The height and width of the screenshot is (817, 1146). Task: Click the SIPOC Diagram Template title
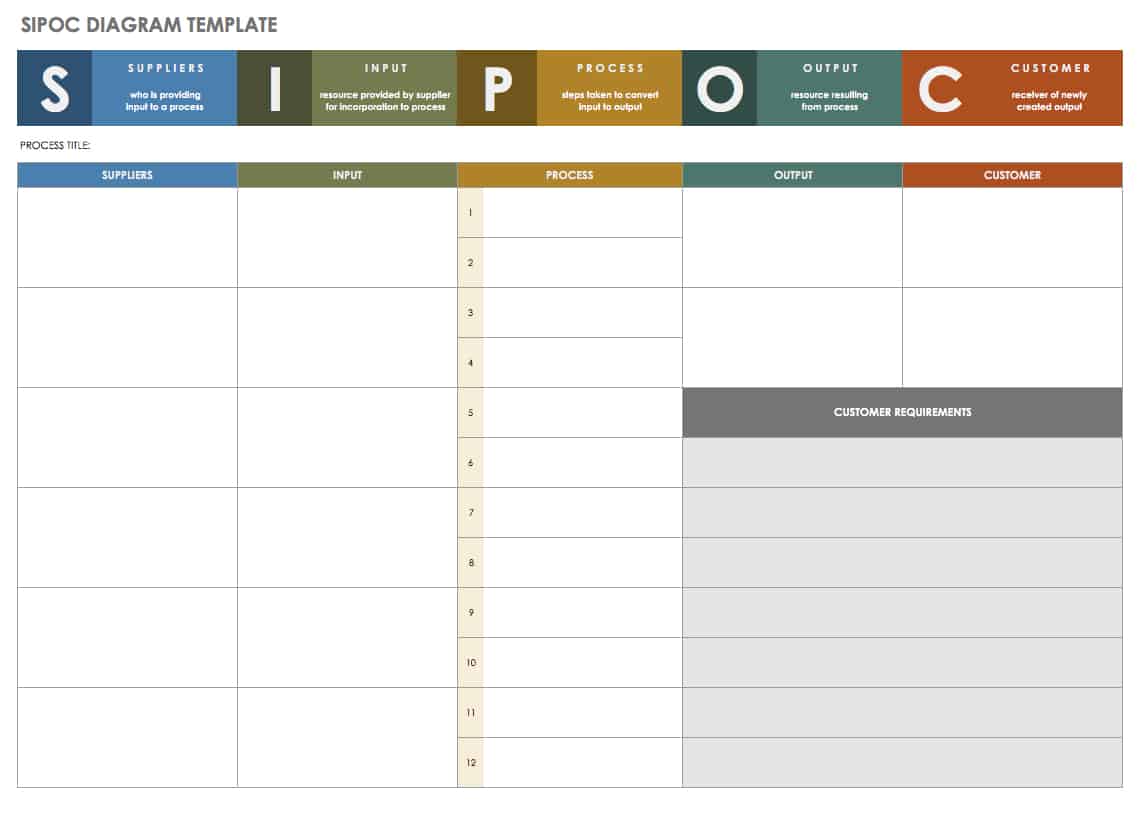click(149, 25)
